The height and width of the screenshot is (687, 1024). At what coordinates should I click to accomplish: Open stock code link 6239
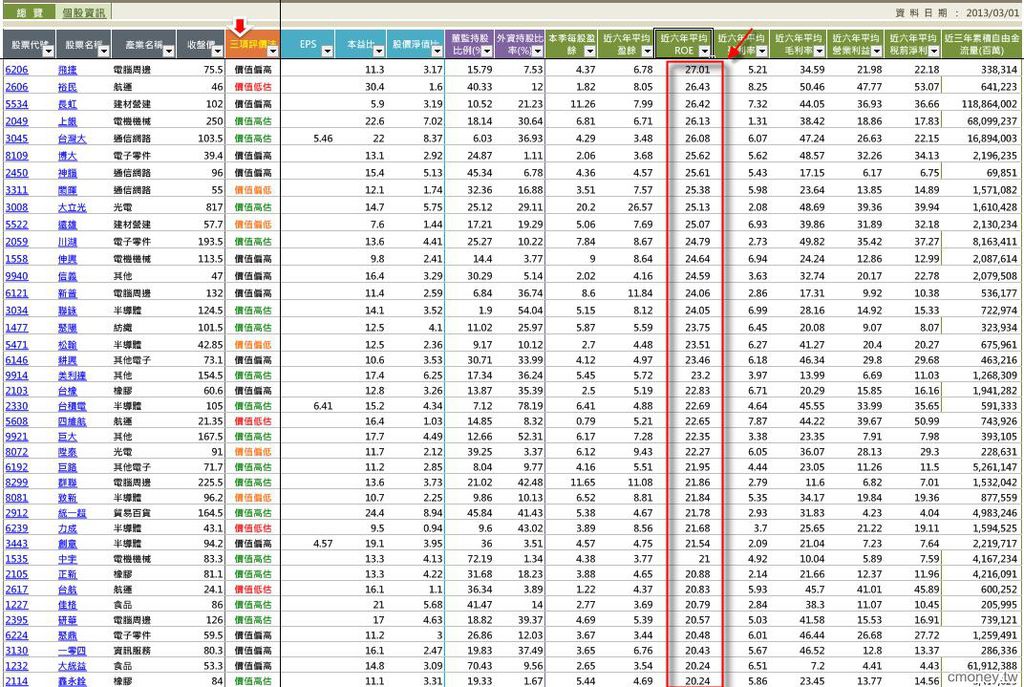tap(17, 528)
